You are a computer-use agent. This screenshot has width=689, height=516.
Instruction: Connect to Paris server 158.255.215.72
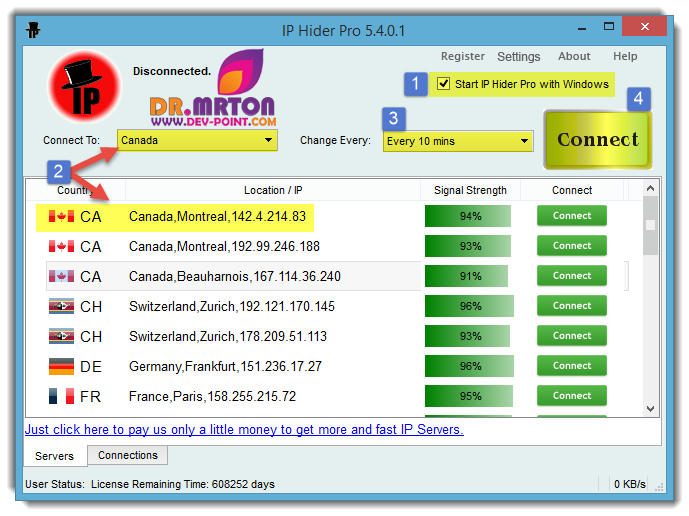[x=572, y=396]
